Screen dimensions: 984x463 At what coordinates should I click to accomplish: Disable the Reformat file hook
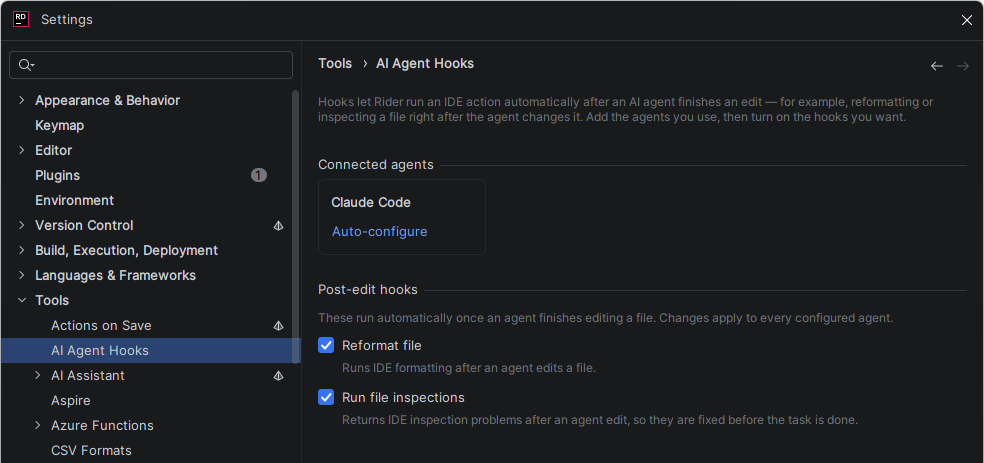pos(326,345)
